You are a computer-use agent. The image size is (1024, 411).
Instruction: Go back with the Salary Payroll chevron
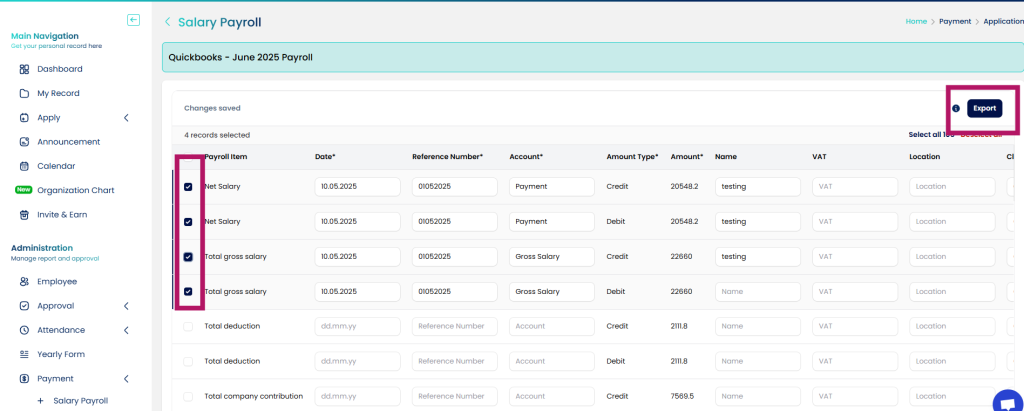(167, 22)
